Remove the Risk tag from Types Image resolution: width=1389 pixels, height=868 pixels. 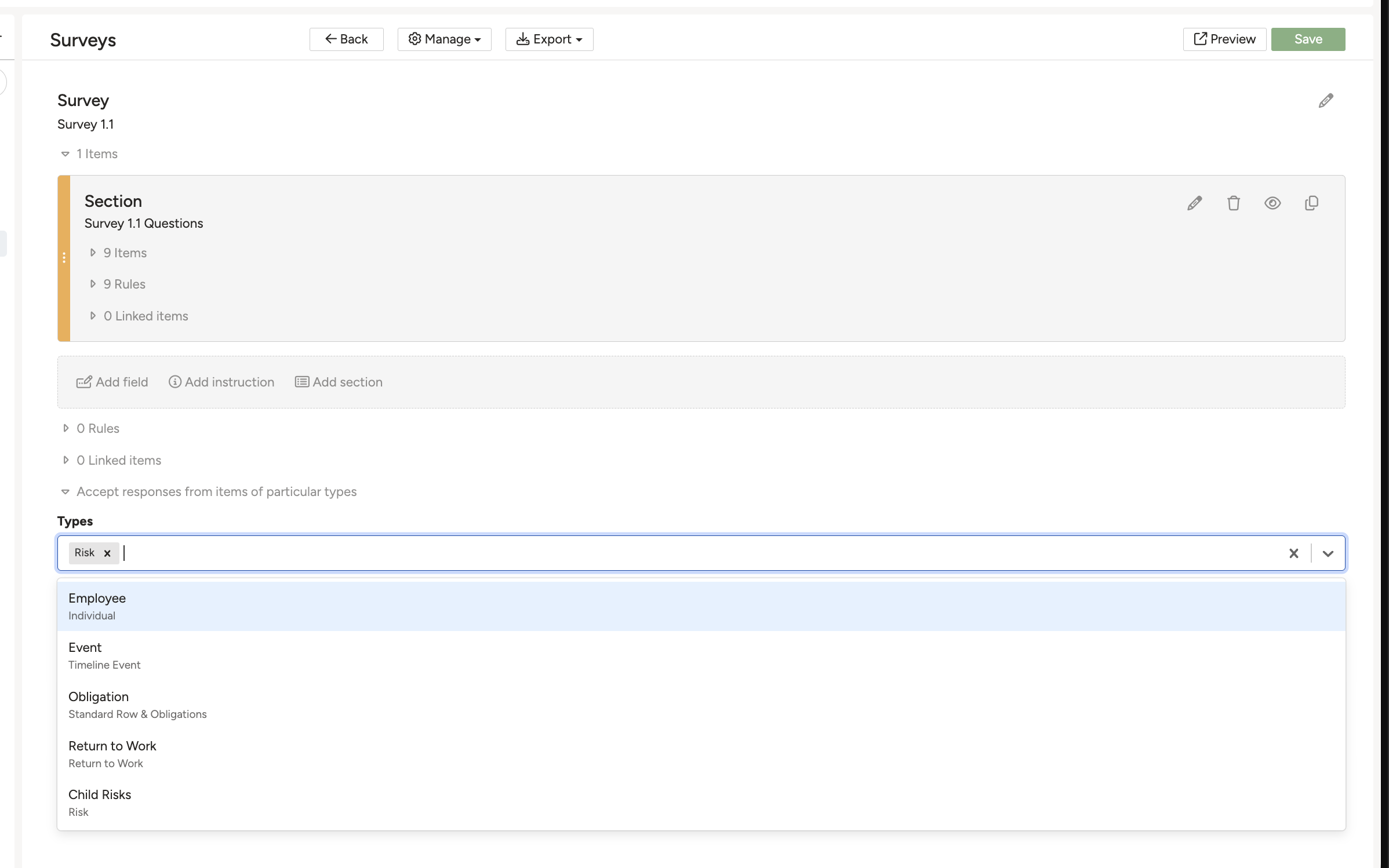pos(107,553)
